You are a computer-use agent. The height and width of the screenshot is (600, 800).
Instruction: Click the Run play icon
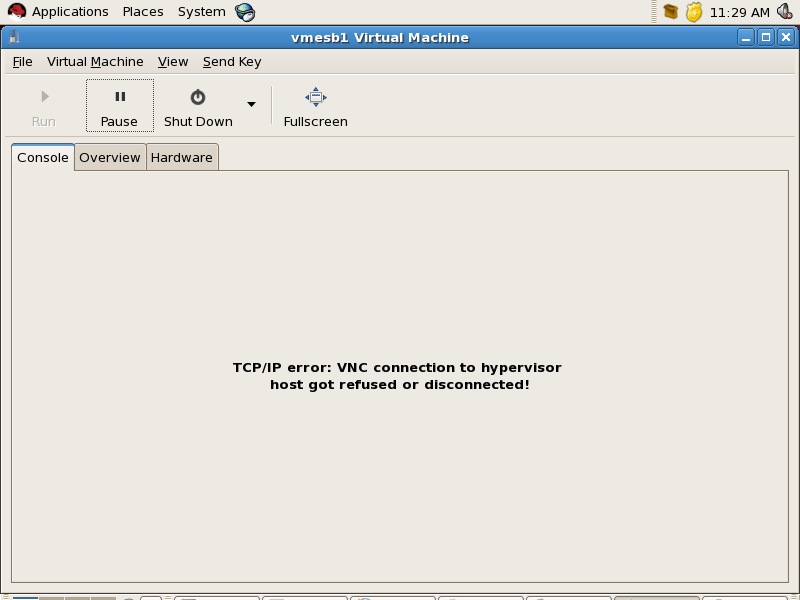point(44,97)
